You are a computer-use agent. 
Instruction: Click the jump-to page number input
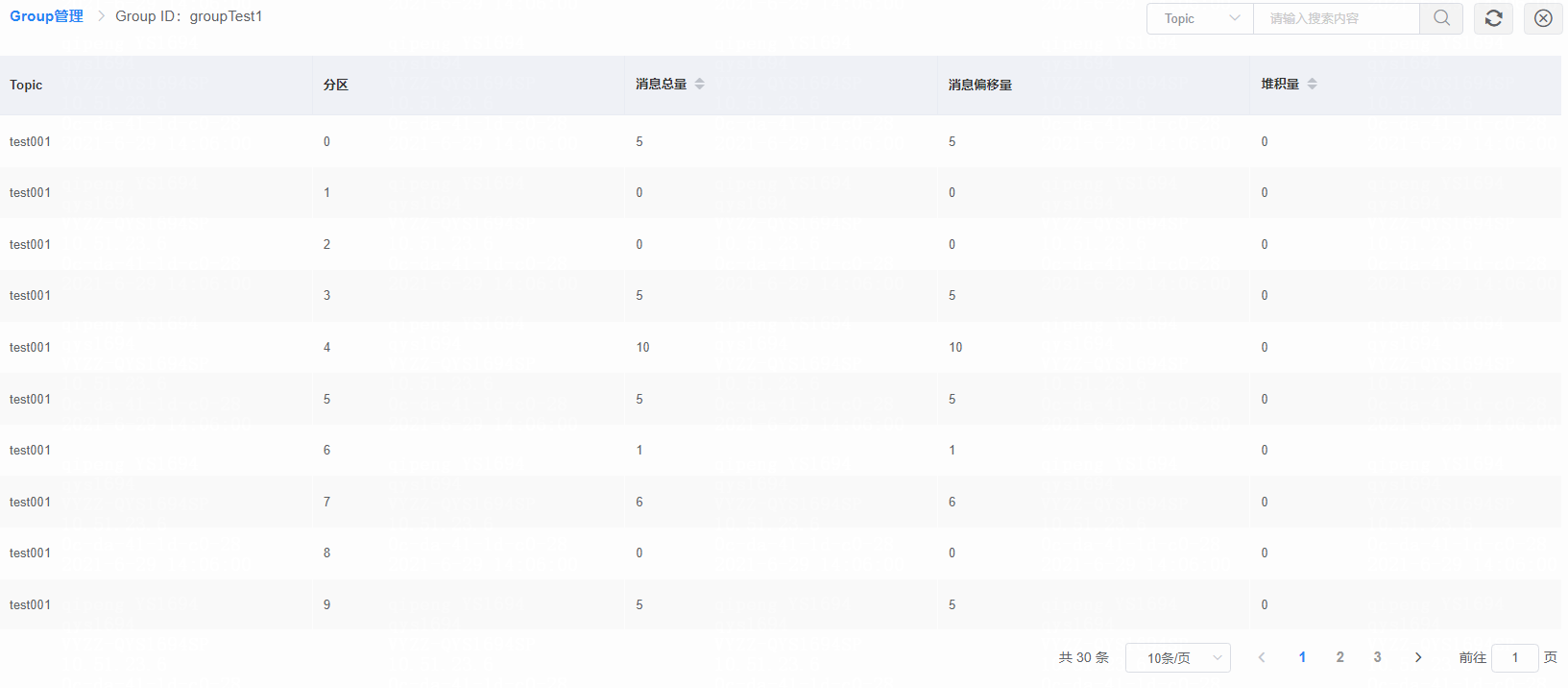coord(1514,657)
